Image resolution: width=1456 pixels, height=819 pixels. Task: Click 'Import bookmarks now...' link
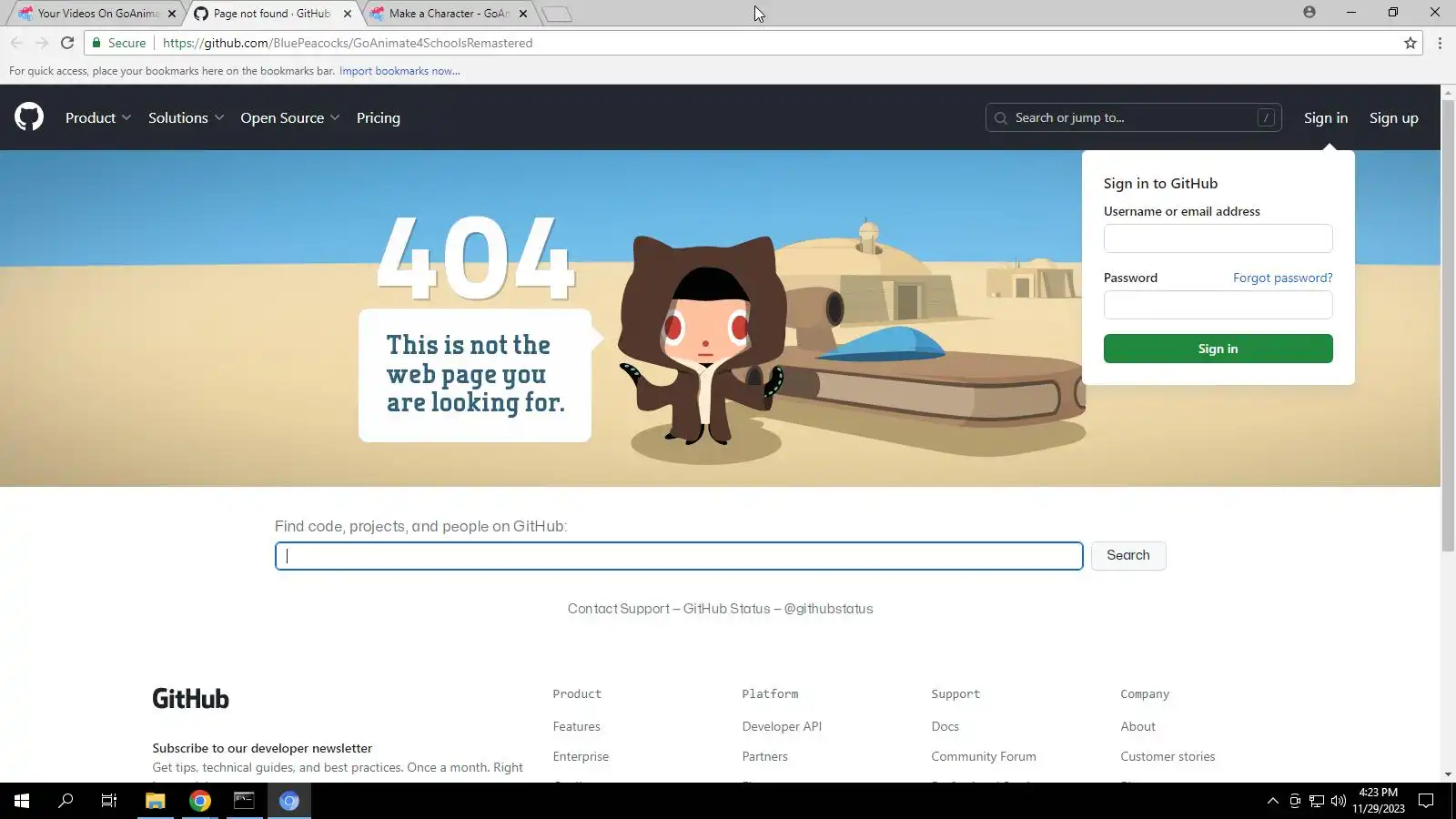399,71
